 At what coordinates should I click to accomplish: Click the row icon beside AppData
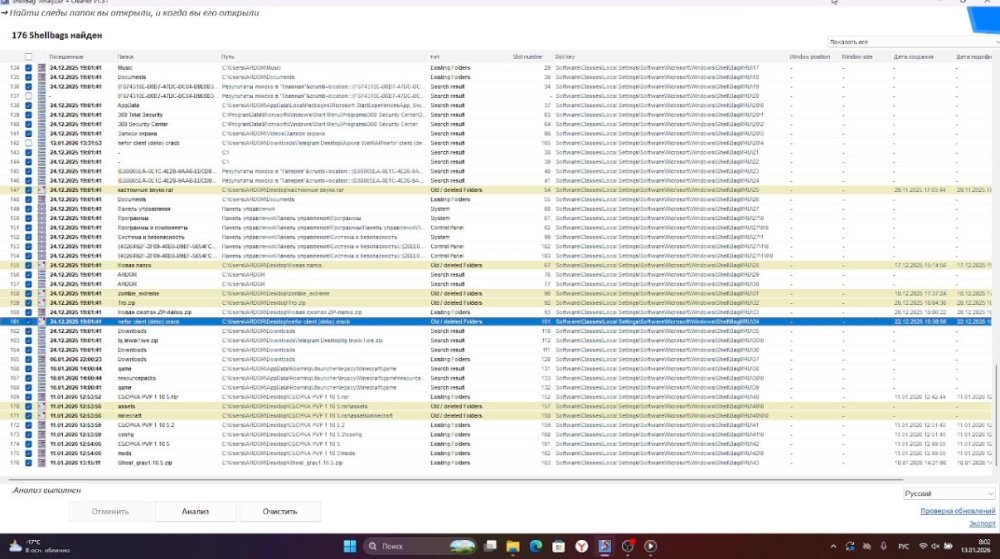coord(41,105)
